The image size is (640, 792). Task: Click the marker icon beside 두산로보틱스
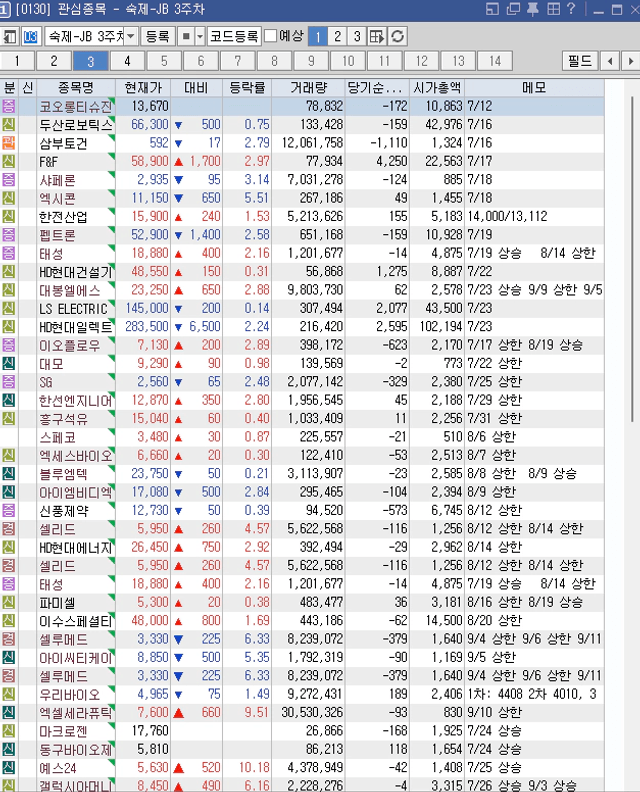(9, 124)
